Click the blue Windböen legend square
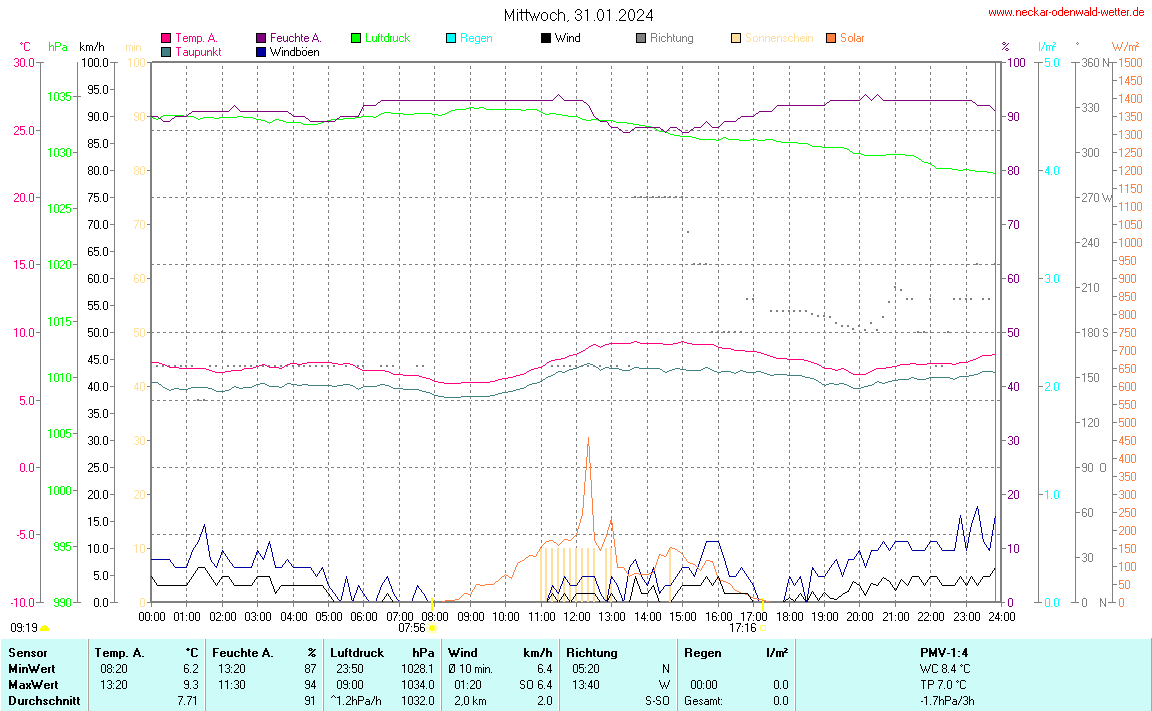This screenshot has height=711, width=1152. [x=261, y=51]
